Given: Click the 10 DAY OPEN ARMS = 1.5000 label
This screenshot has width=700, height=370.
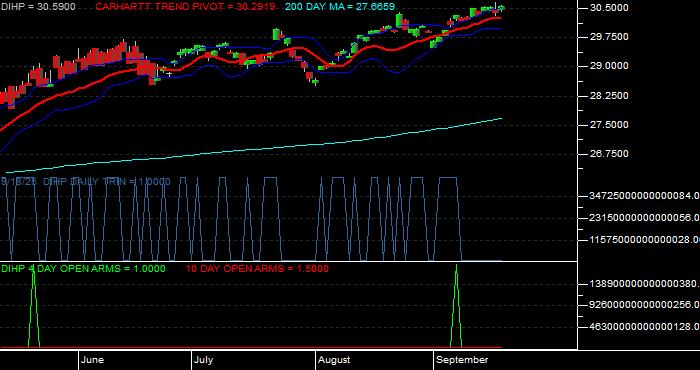Looking at the screenshot, I should 257,269.
